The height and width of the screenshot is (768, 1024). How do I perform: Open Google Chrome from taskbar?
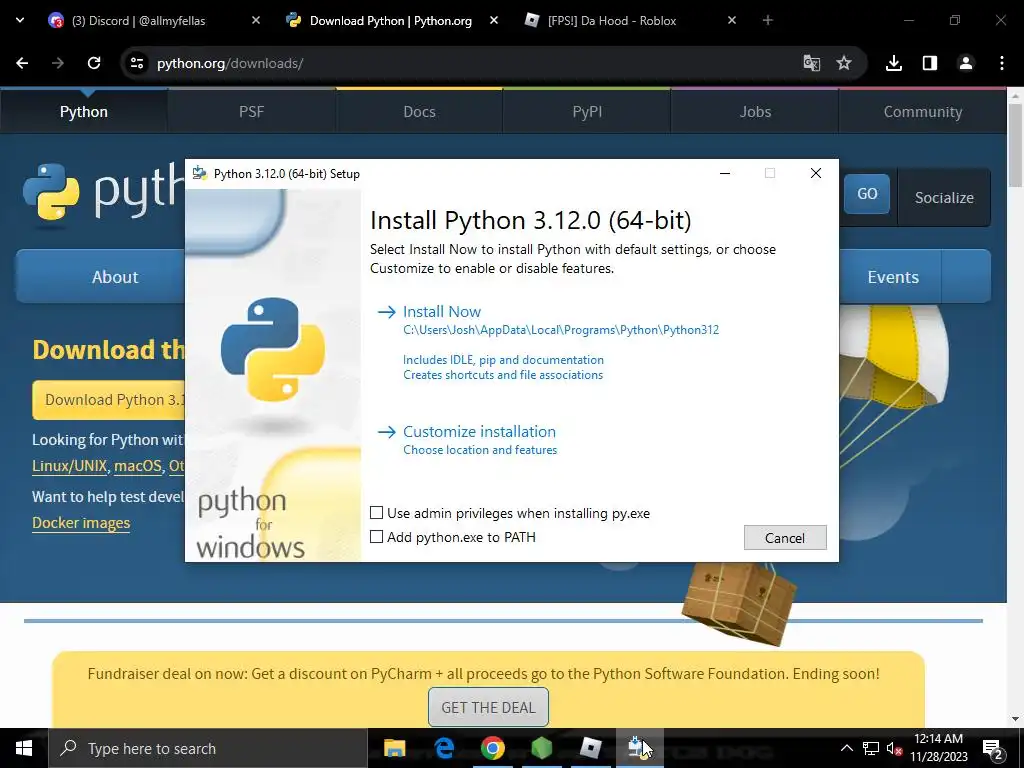coord(493,748)
